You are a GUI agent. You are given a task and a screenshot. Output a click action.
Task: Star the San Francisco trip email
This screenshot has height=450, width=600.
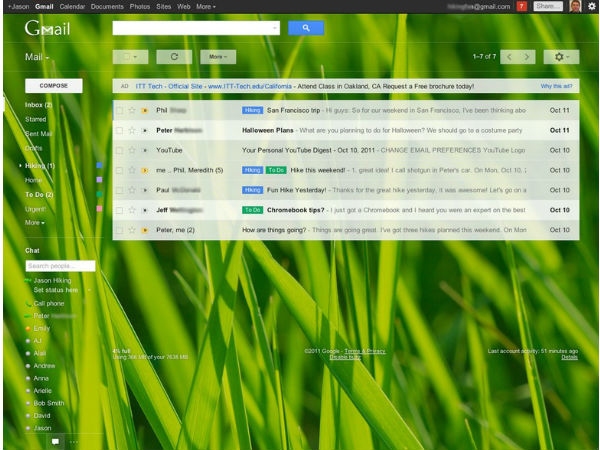[x=132, y=111]
